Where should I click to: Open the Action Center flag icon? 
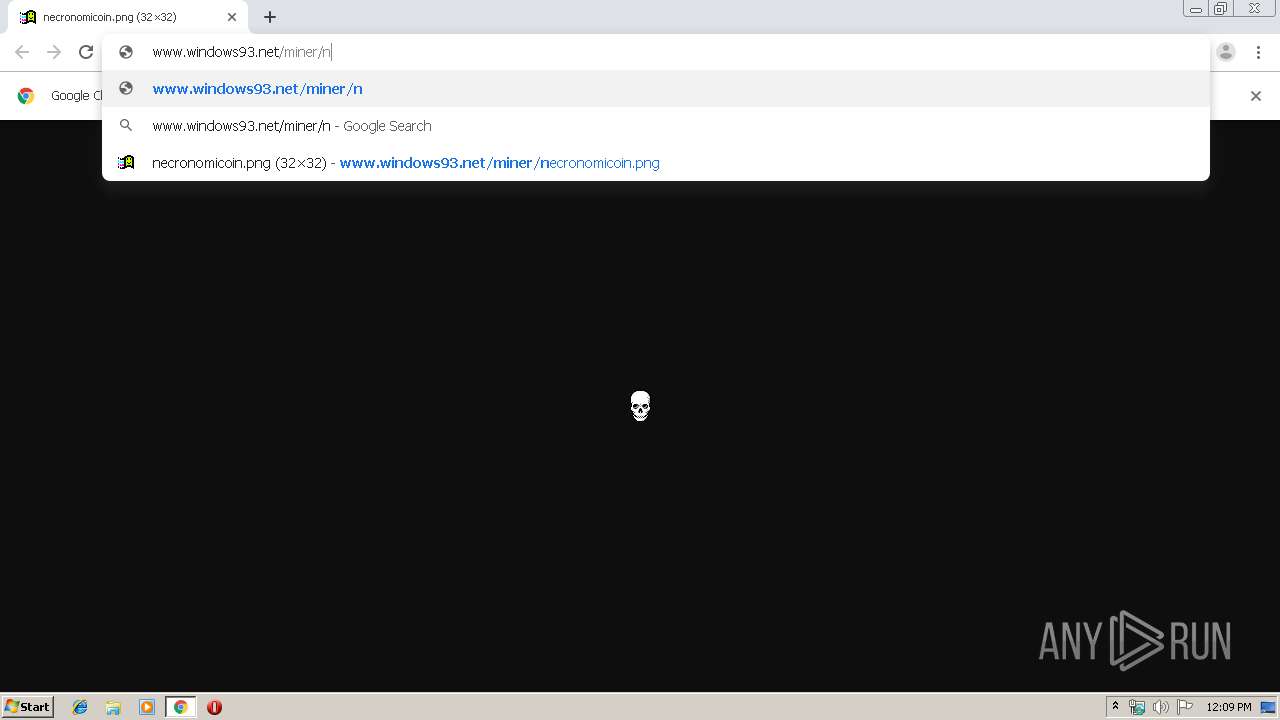click(x=1185, y=707)
